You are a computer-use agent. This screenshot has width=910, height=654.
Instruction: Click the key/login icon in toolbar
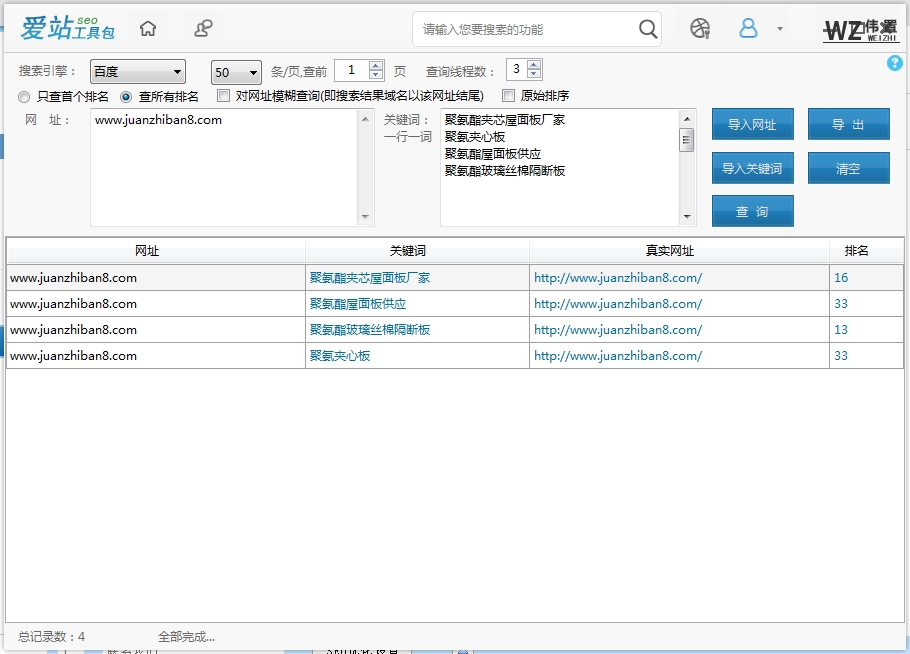pos(202,28)
